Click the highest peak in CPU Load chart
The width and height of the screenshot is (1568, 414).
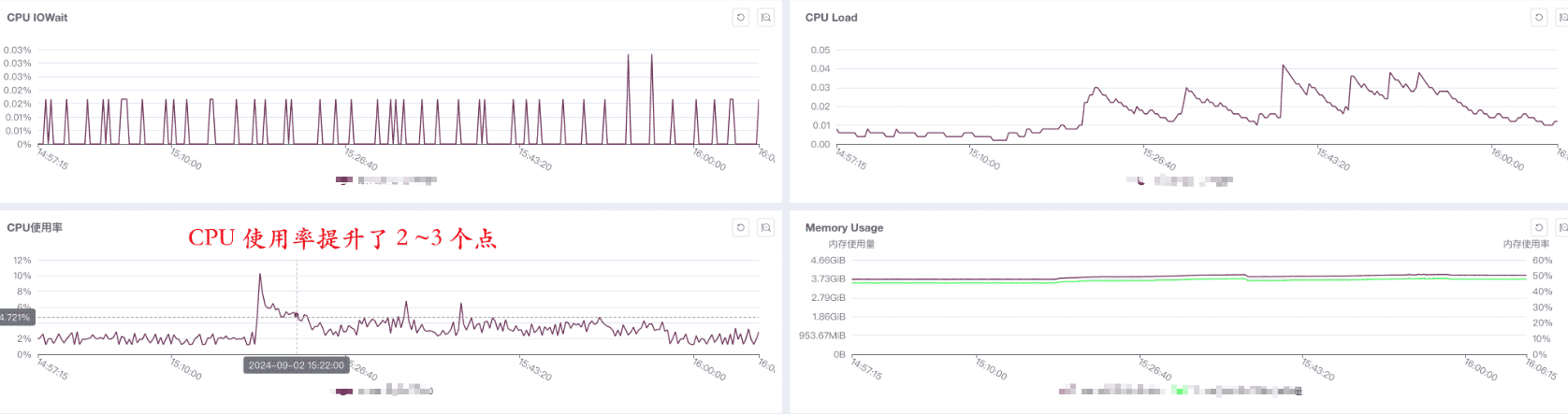pos(1284,66)
